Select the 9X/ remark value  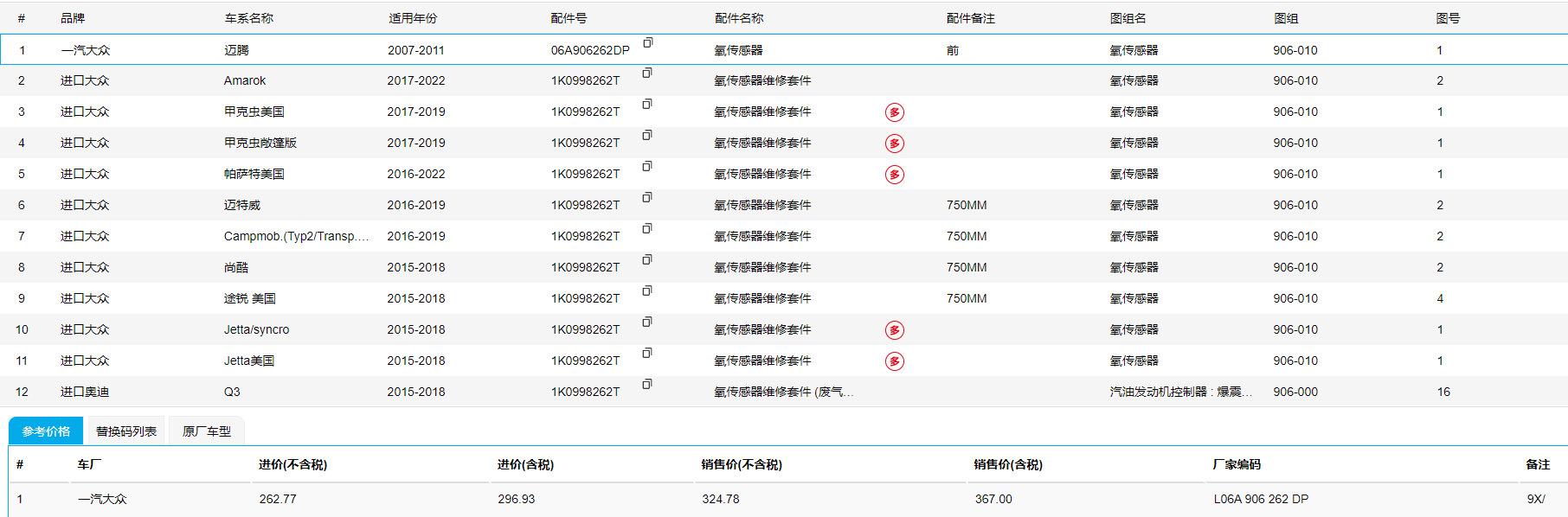(x=1536, y=499)
